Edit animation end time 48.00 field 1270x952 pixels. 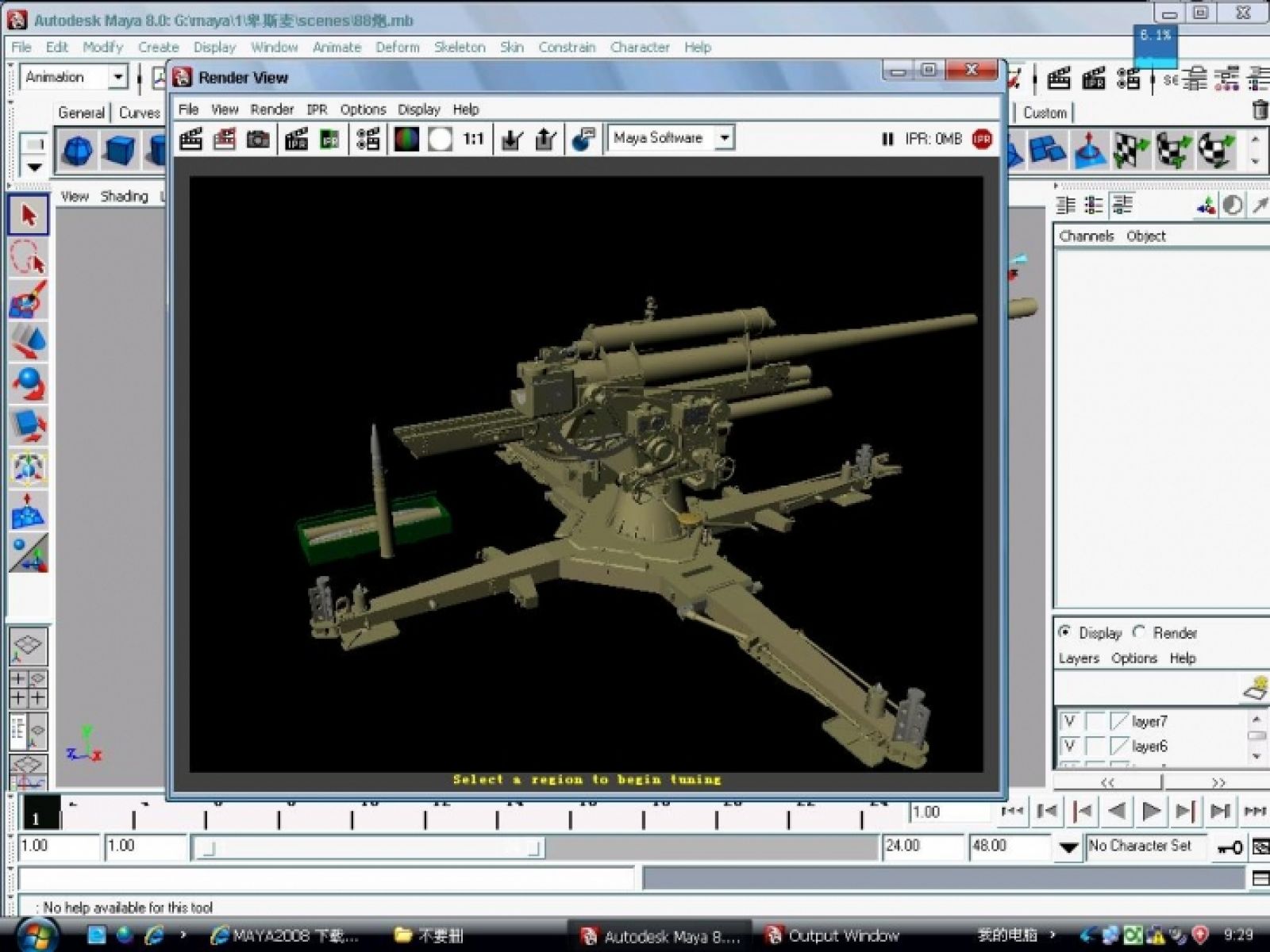[1008, 846]
